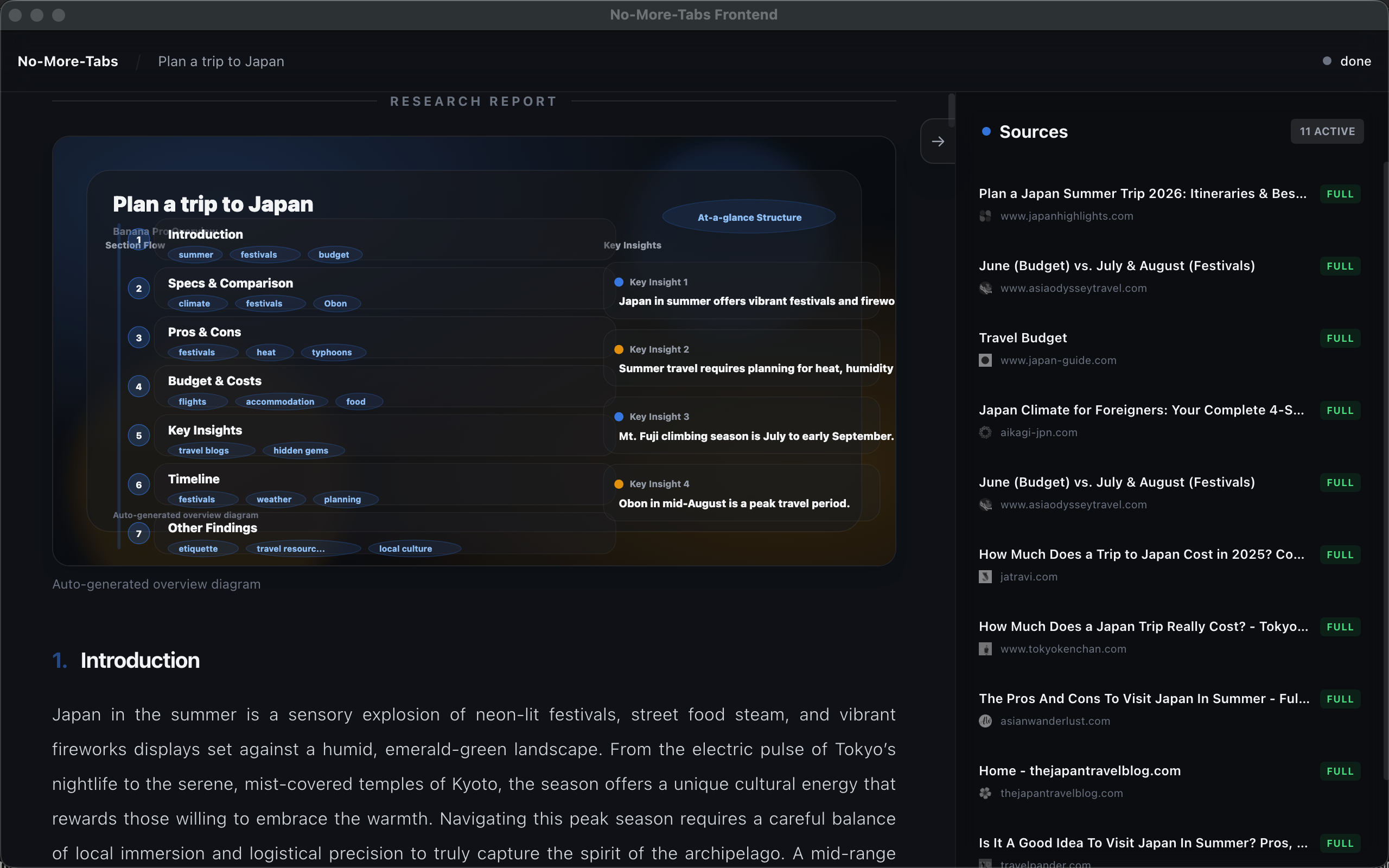Image resolution: width=1389 pixels, height=868 pixels.
Task: Click the blue Sources status dot
Action: [986, 131]
